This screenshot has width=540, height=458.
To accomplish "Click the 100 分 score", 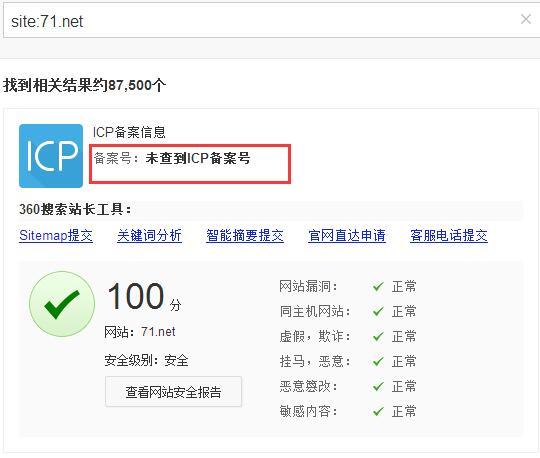I will (x=144, y=296).
